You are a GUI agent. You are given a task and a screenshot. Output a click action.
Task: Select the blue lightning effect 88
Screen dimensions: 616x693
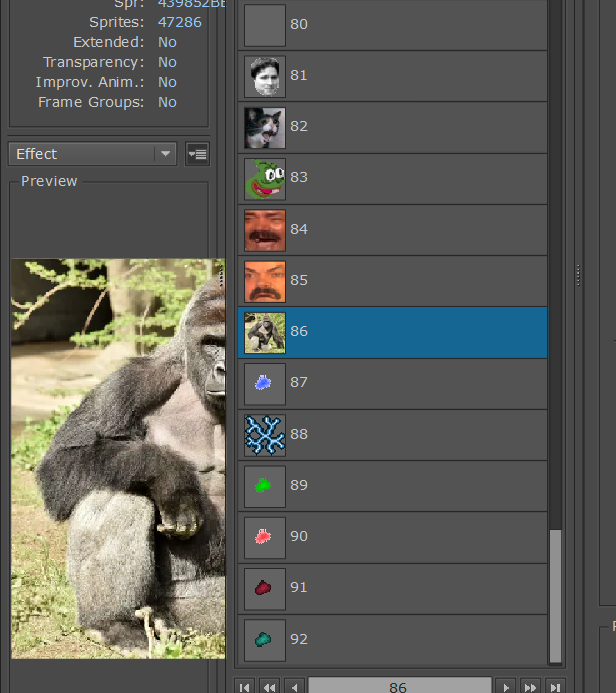pyautogui.click(x=392, y=435)
